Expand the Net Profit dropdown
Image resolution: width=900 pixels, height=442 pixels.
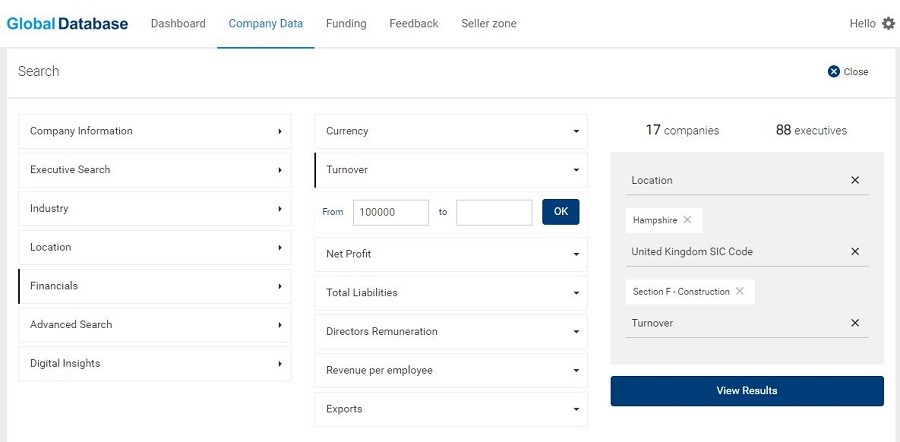pyautogui.click(x=451, y=254)
